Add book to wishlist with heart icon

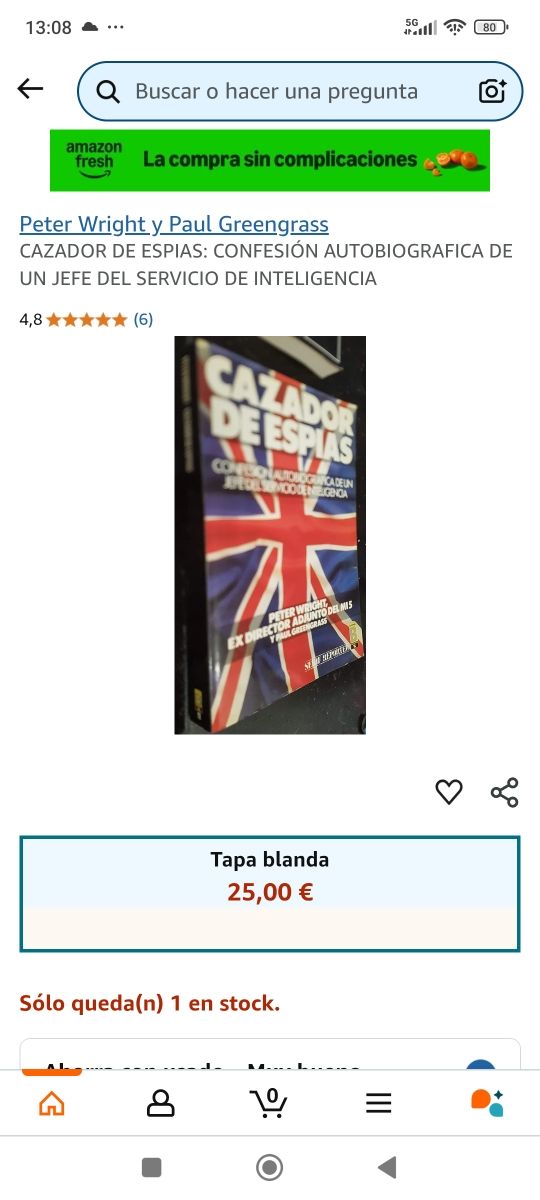pos(449,792)
